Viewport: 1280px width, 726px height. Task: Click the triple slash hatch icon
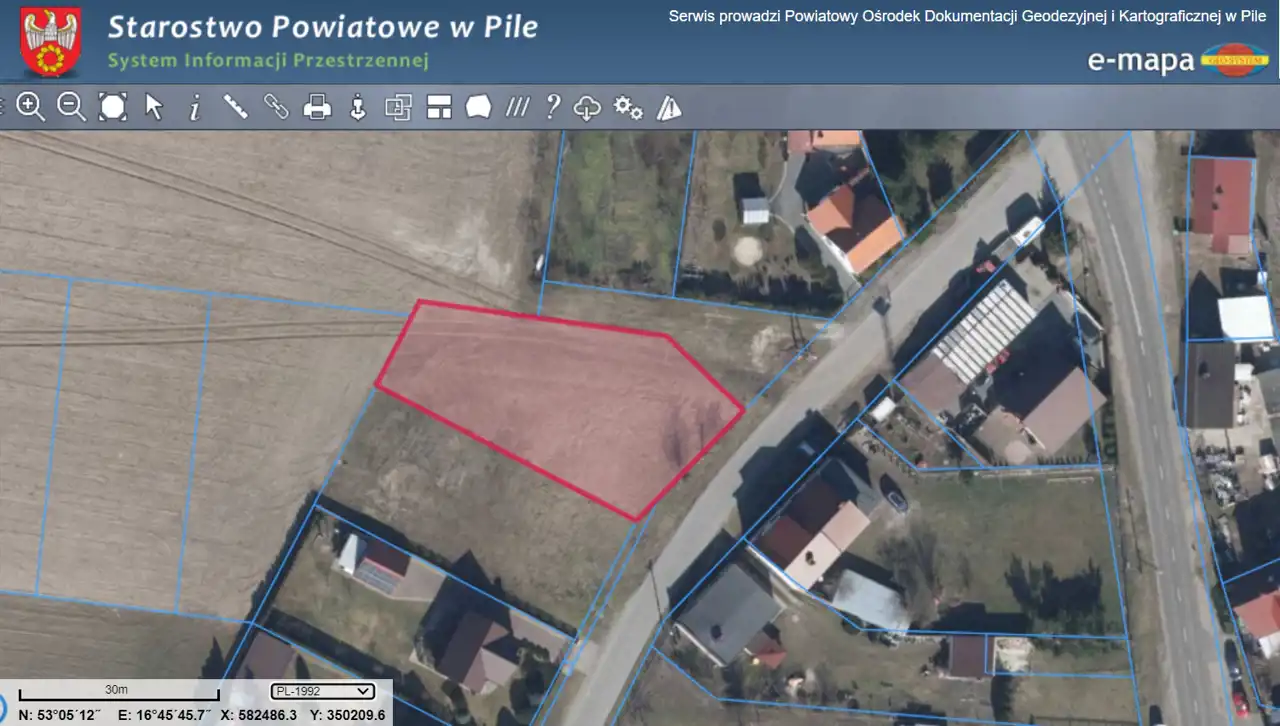tap(517, 107)
